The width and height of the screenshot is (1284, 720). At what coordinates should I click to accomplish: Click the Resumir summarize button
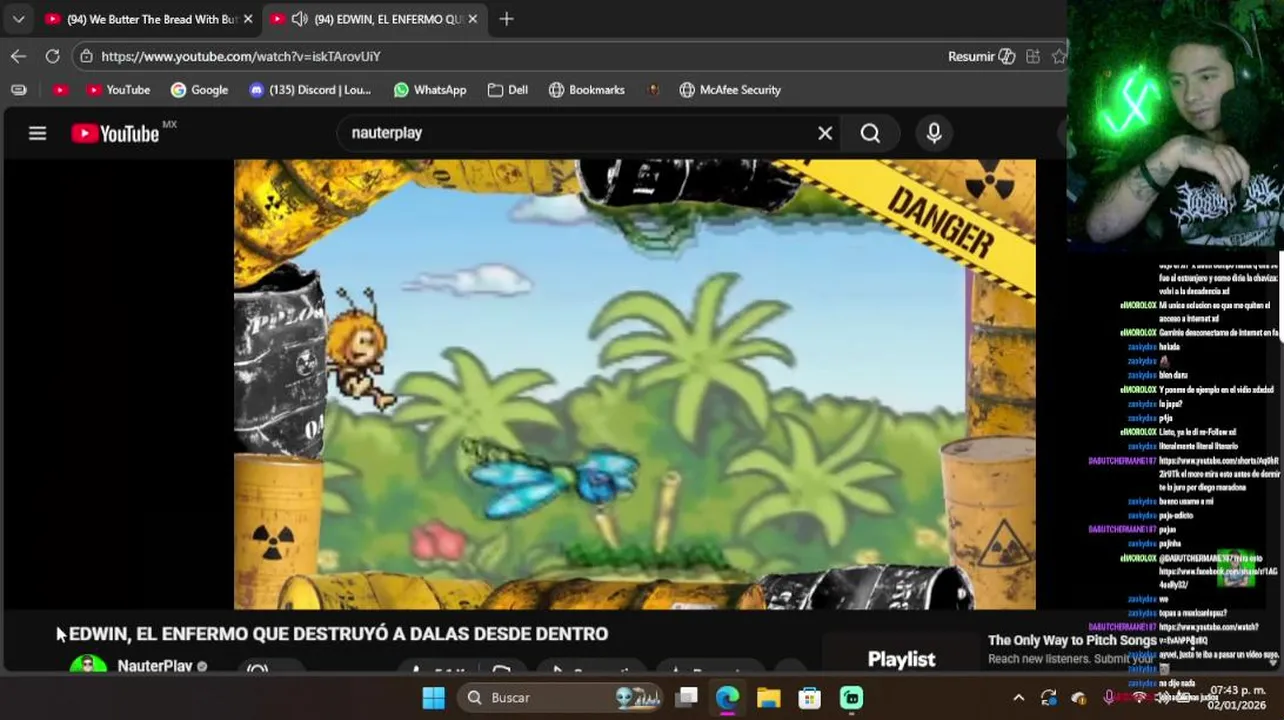(981, 56)
